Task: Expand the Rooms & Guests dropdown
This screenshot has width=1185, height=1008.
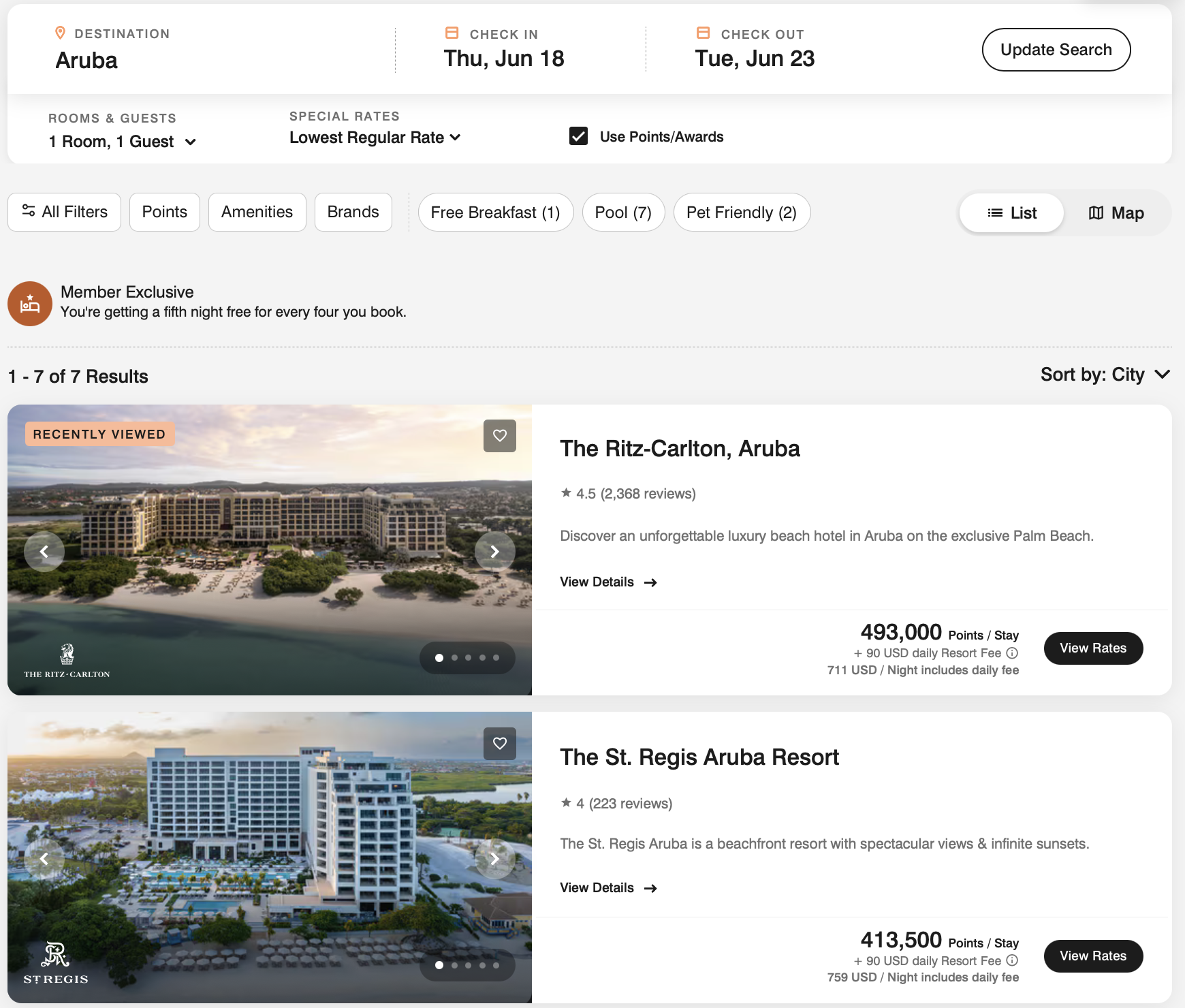Action: click(123, 142)
